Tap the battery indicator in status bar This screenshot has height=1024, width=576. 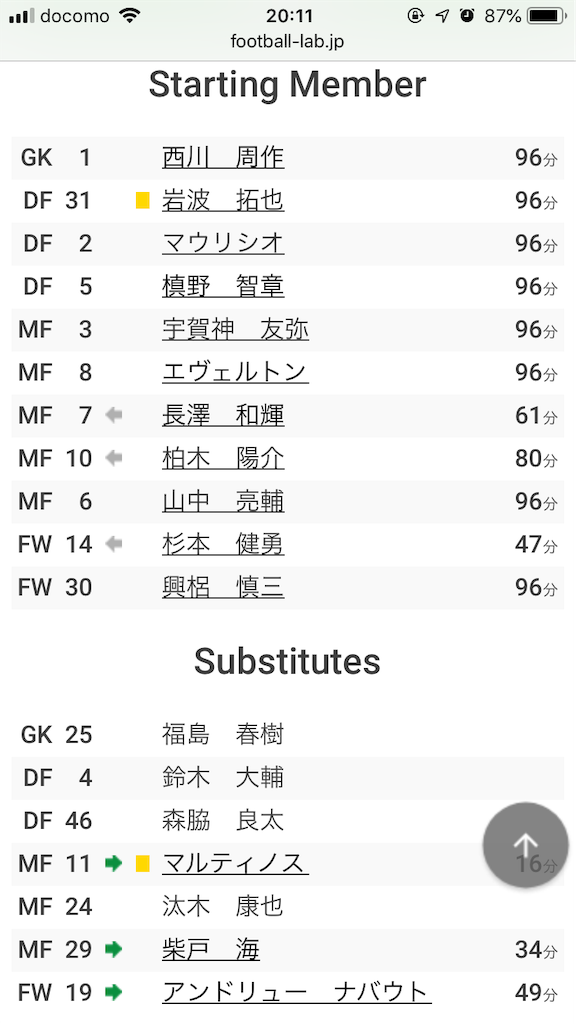pos(547,16)
